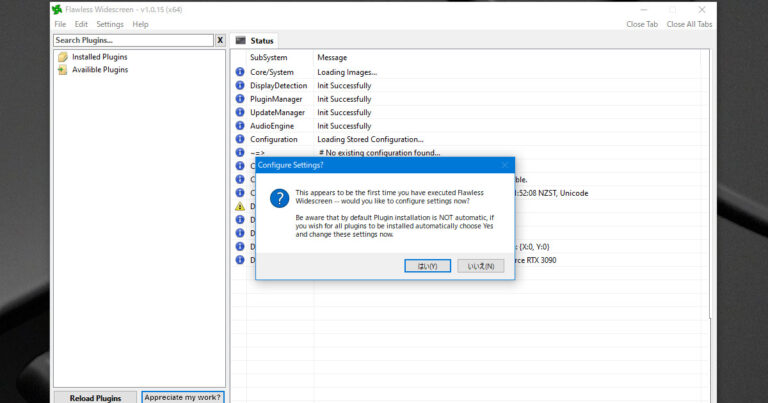Image resolution: width=768 pixels, height=403 pixels.
Task: Click Close All Tabs in the top right
Action: tap(690, 24)
